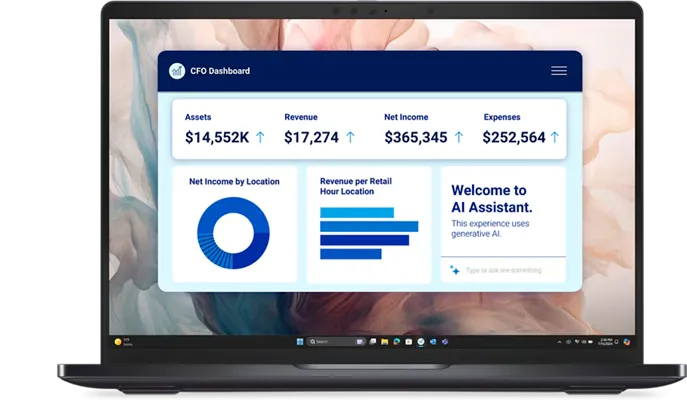Click the CFO Dashboard logo icon

click(177, 71)
